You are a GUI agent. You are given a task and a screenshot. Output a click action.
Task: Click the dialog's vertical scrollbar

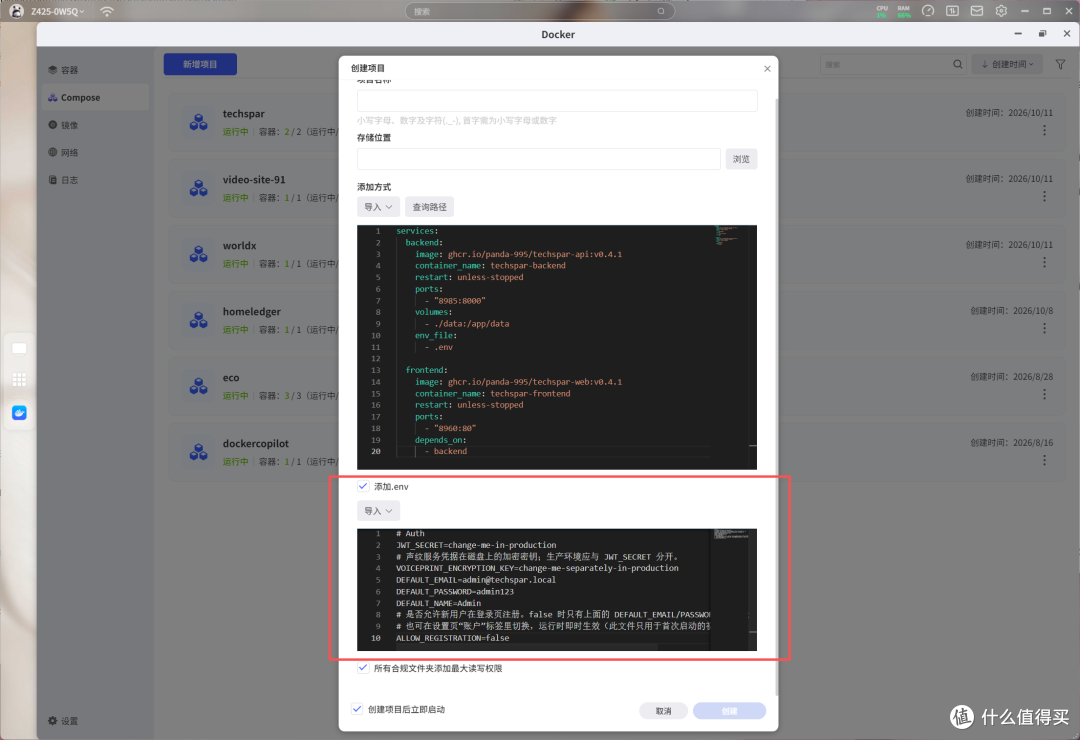(776, 396)
